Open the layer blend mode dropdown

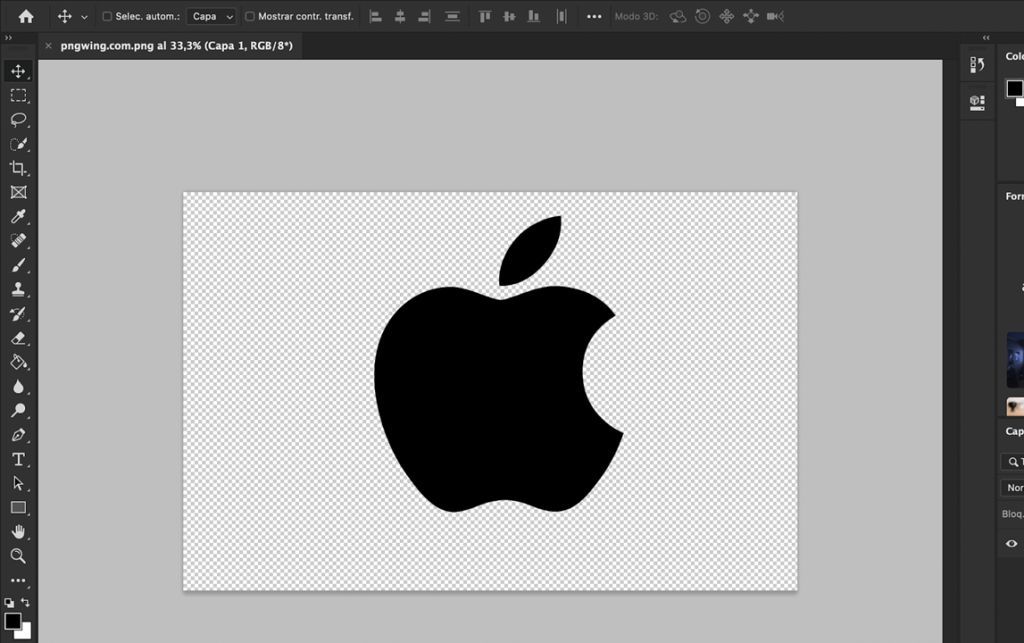[1012, 488]
